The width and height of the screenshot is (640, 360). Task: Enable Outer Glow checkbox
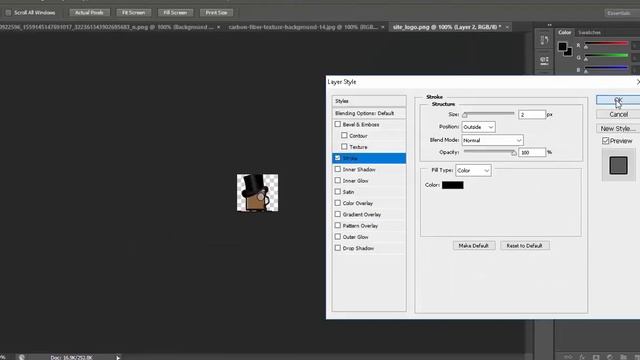(338, 236)
